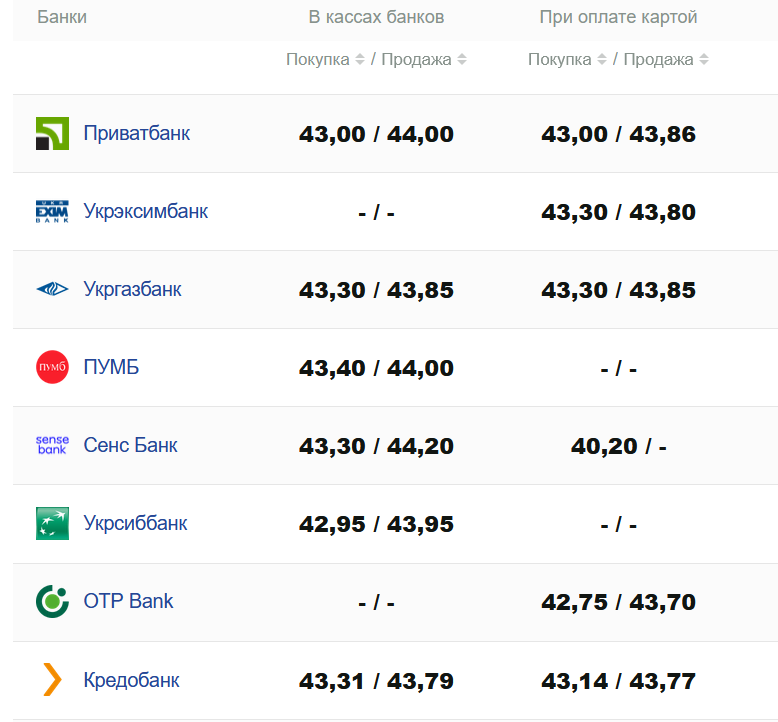Click the В кассах банков column header
The image size is (778, 722).
[x=376, y=17]
